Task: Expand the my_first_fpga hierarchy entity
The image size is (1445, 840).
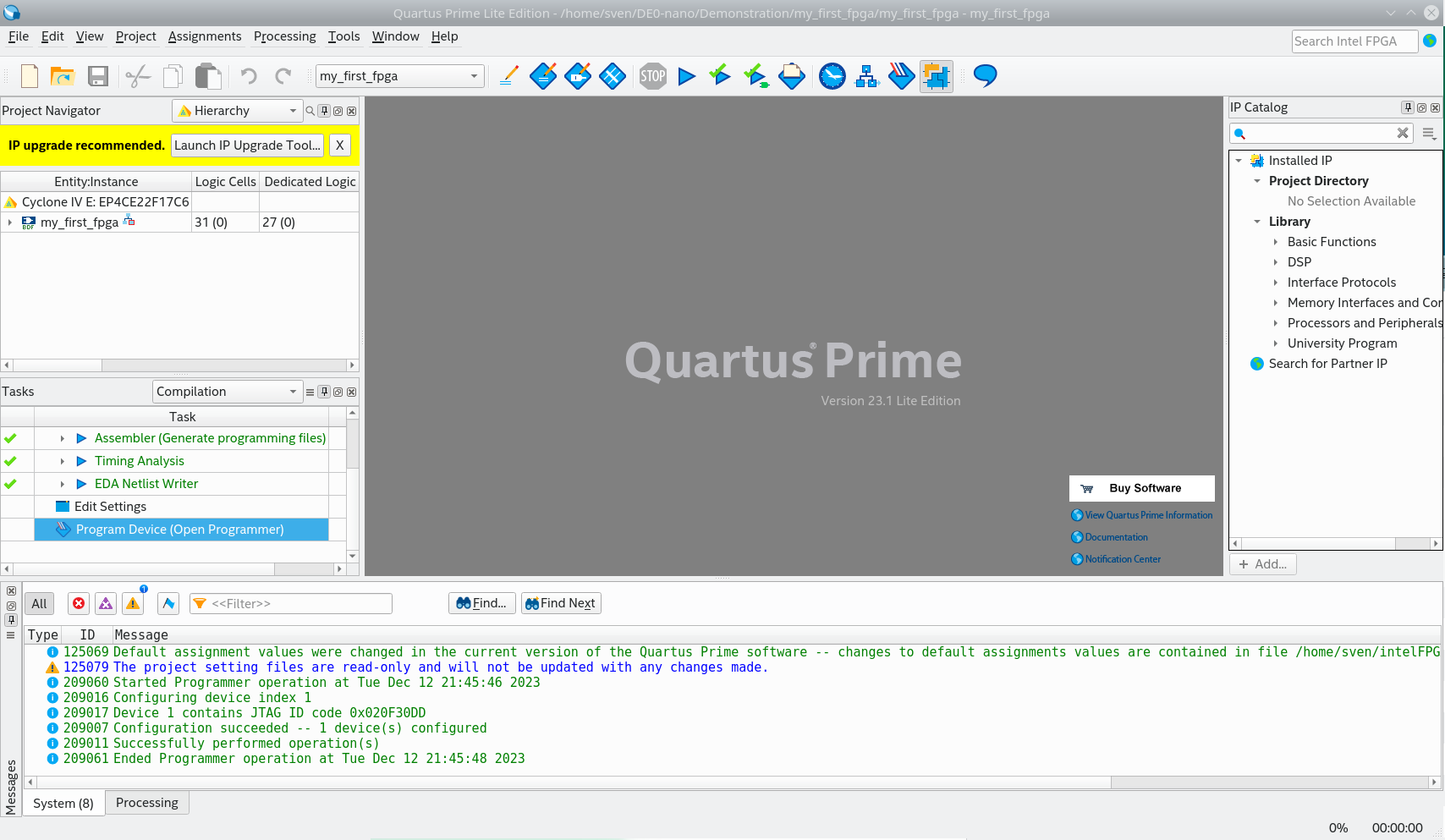Action: click(10, 222)
